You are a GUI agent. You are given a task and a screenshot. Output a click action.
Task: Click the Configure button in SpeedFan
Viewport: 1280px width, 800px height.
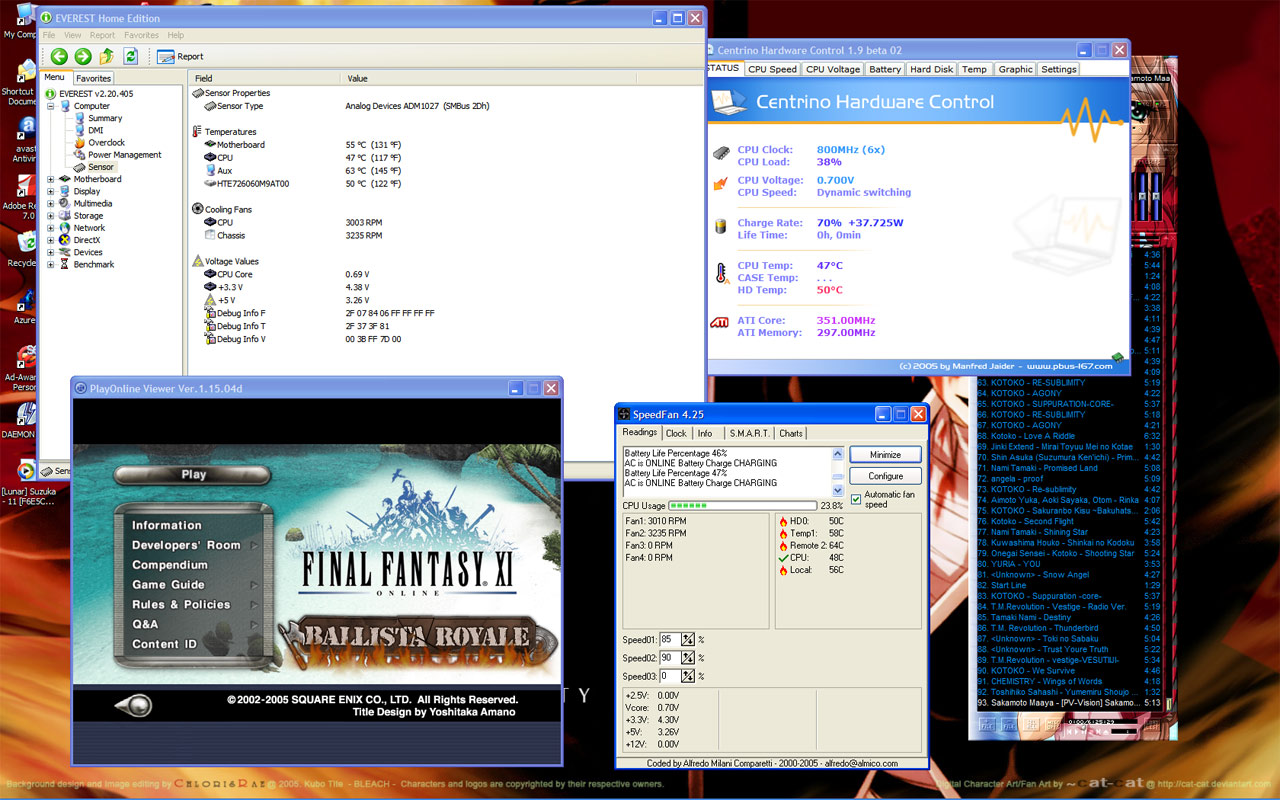click(x=885, y=476)
